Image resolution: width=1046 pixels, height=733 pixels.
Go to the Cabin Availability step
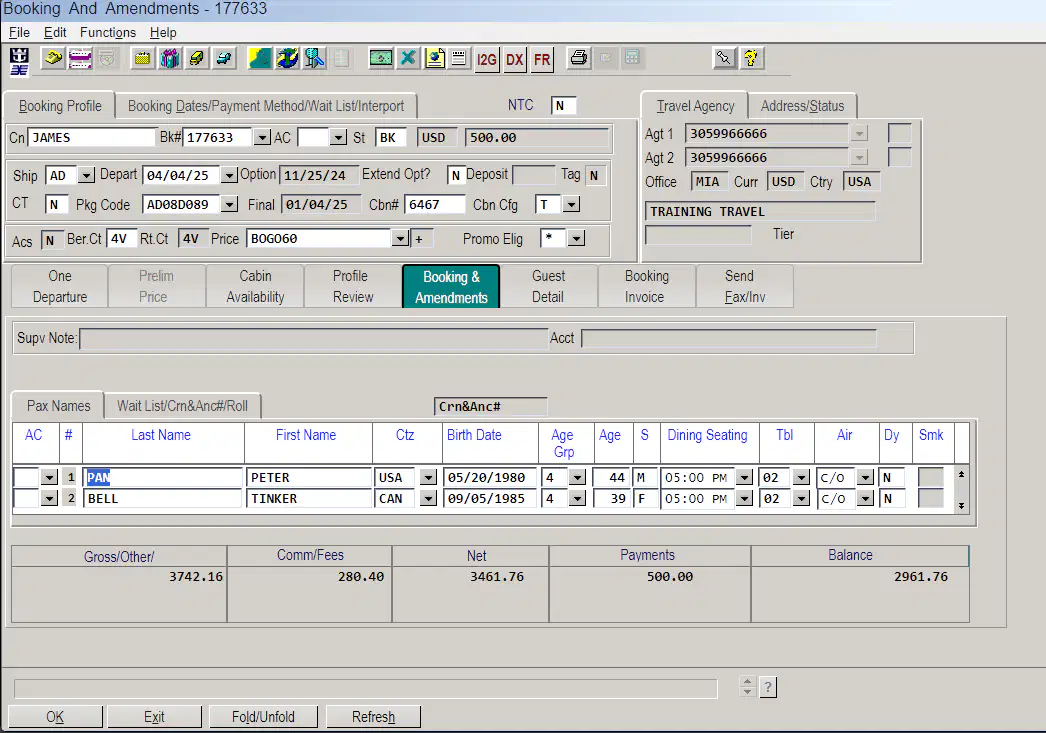255,286
